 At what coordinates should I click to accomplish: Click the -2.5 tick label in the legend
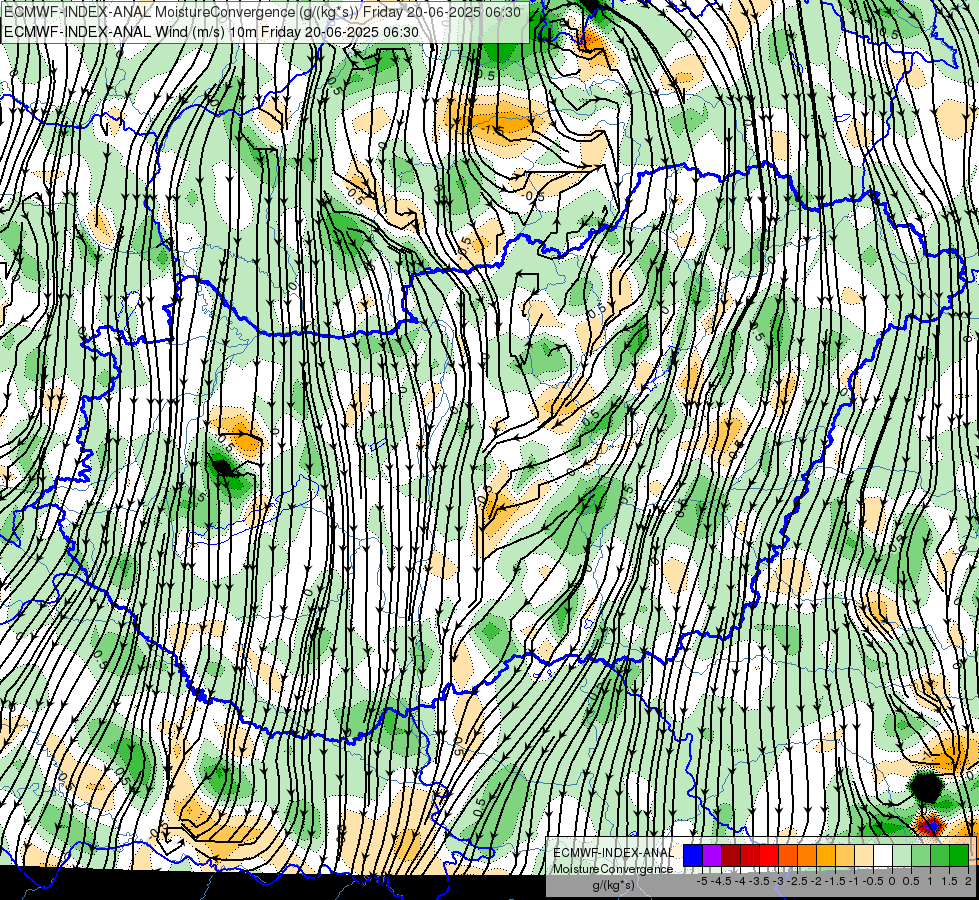click(x=797, y=881)
